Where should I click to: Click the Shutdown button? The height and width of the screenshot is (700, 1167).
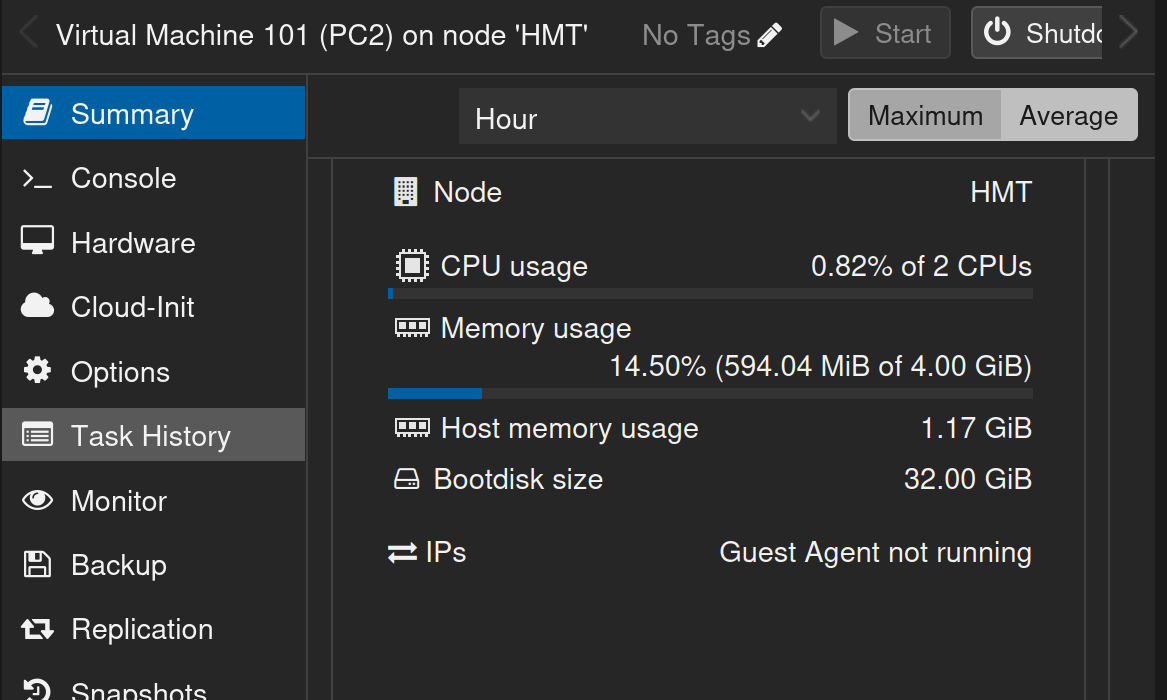[1036, 33]
